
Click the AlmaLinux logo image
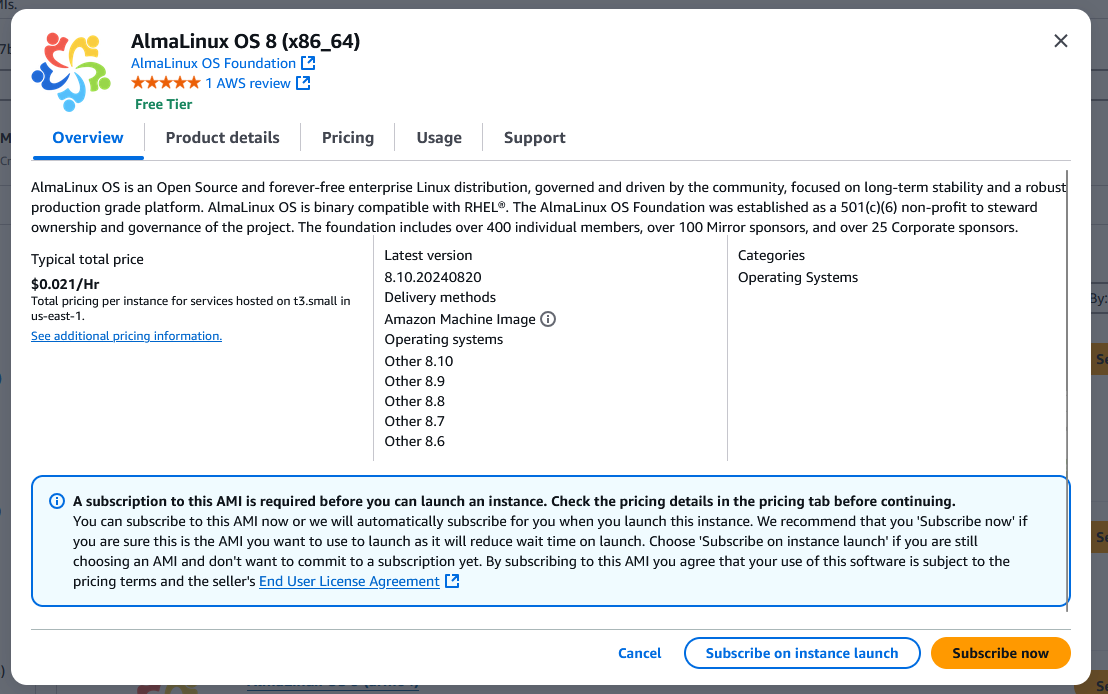coord(70,71)
